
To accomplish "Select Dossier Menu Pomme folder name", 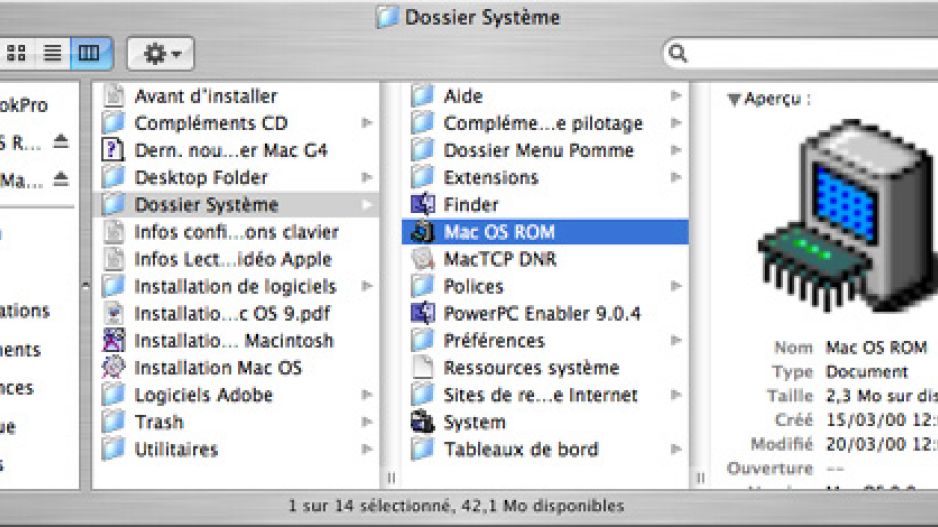I will point(538,150).
